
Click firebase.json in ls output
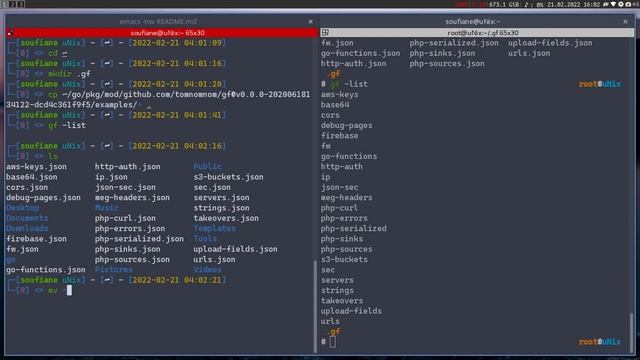coord(36,239)
